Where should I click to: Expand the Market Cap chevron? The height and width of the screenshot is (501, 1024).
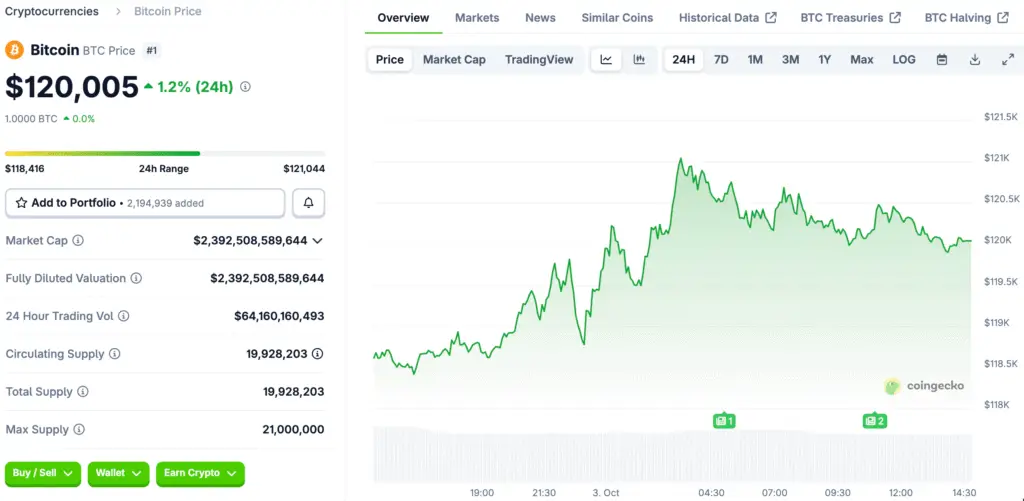point(317,241)
